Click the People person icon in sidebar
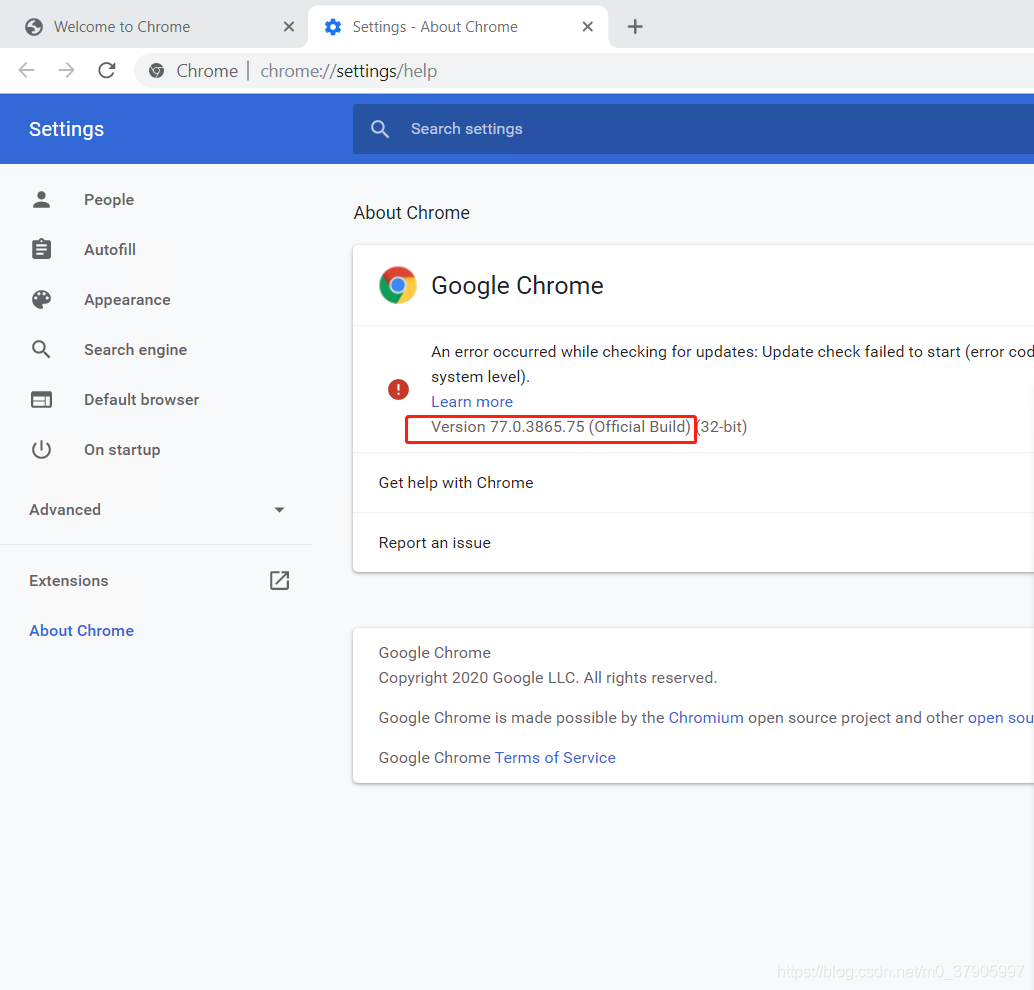Image resolution: width=1034 pixels, height=990 pixels. click(41, 200)
